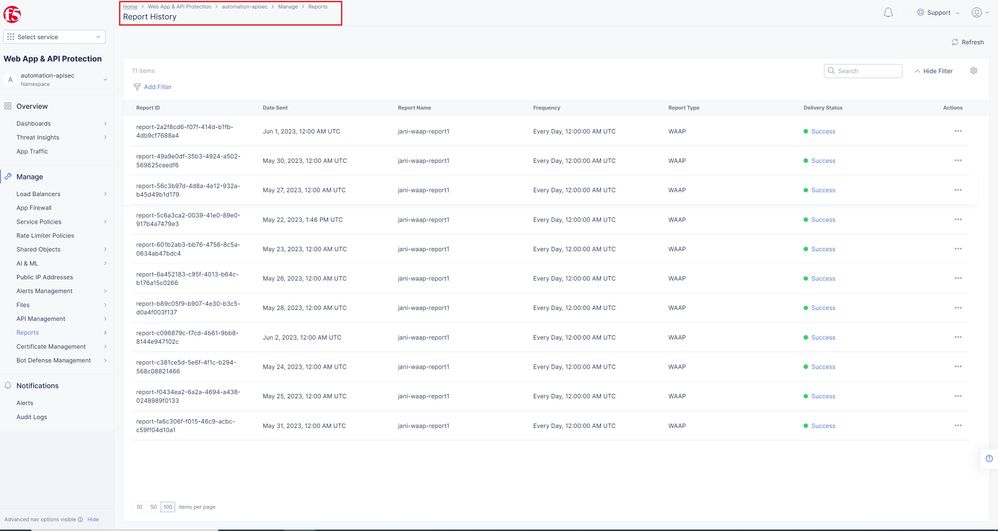Click the Add Filter funnel icon

(x=137, y=87)
